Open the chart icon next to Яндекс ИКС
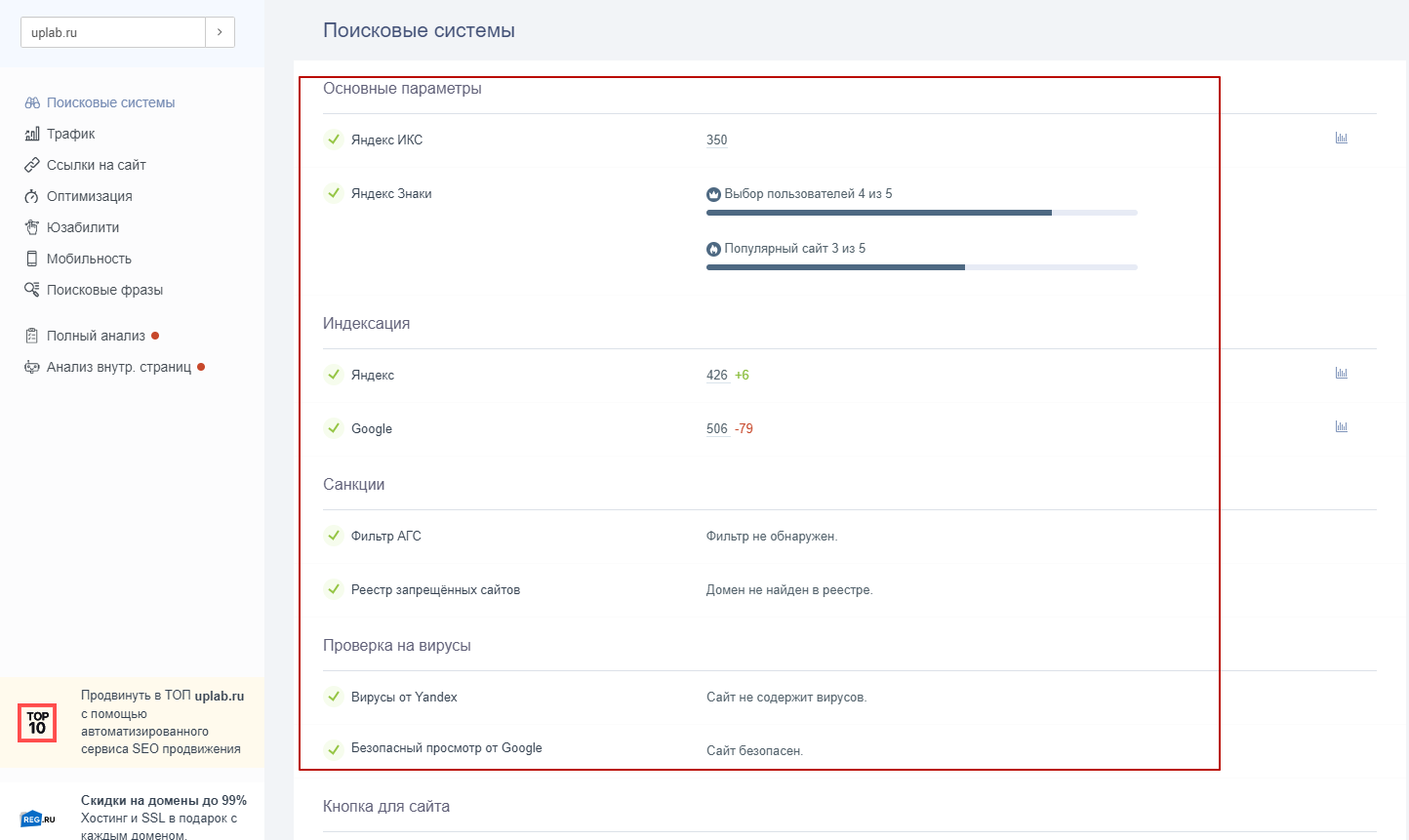 coord(1341,138)
